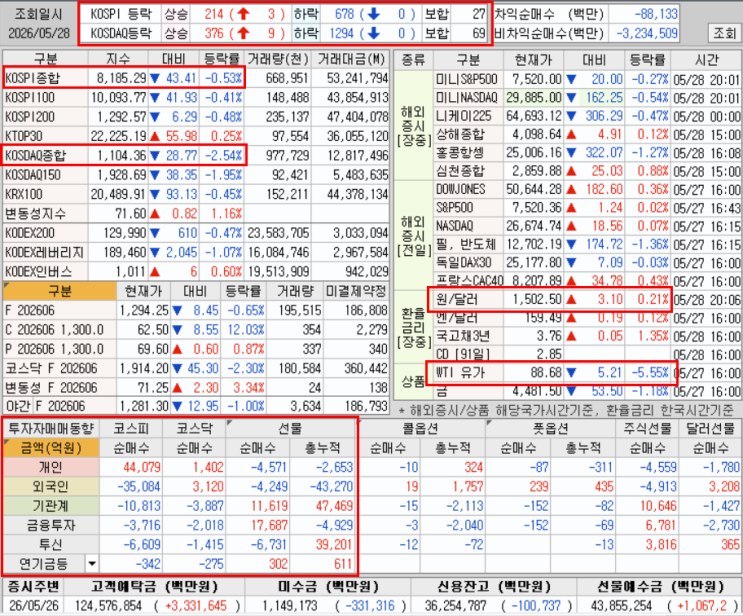The height and width of the screenshot is (616, 743).
Task: Select the 고객예탁금 (백만원) label
Action: tap(155, 587)
